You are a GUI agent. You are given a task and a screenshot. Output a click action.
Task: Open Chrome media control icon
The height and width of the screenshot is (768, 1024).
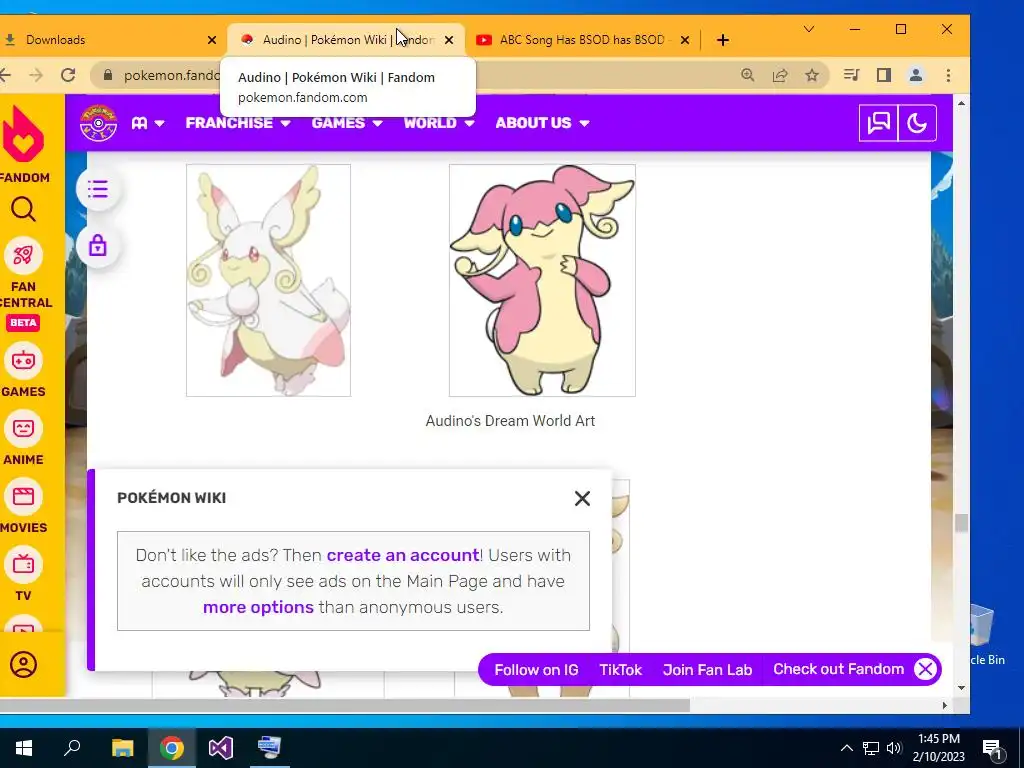[x=851, y=75]
